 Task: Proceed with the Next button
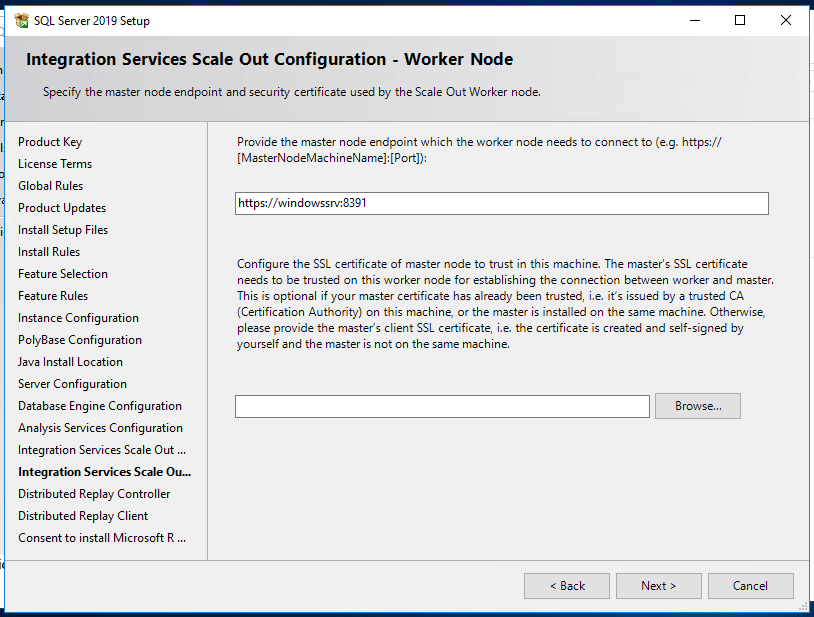659,586
